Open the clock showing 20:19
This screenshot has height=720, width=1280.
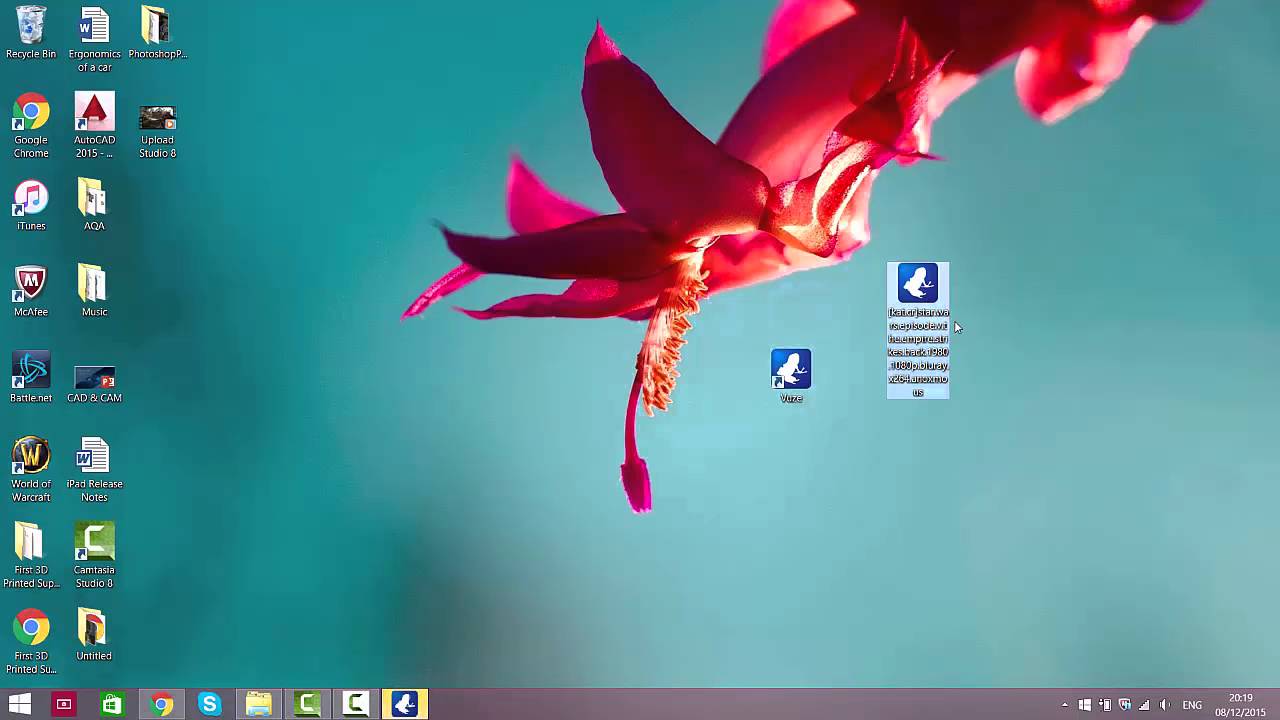click(1240, 705)
